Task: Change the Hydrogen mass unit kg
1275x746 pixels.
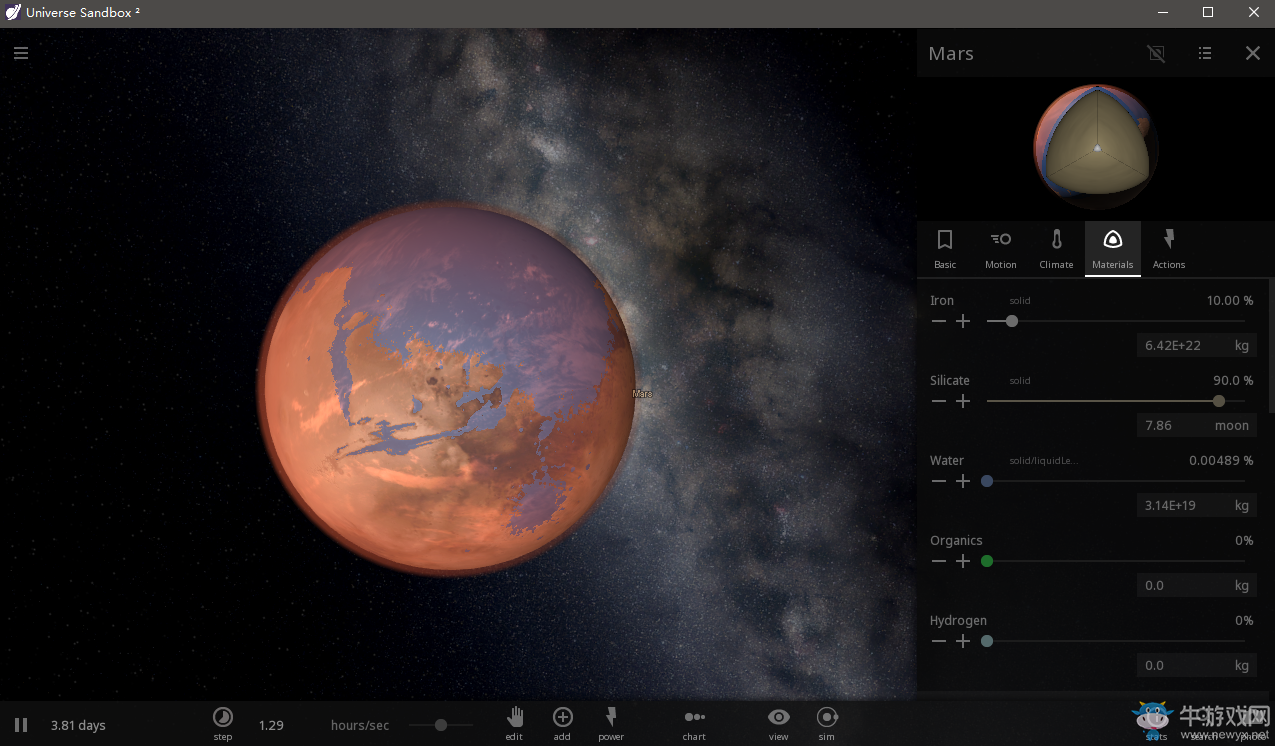Action: coord(1242,665)
